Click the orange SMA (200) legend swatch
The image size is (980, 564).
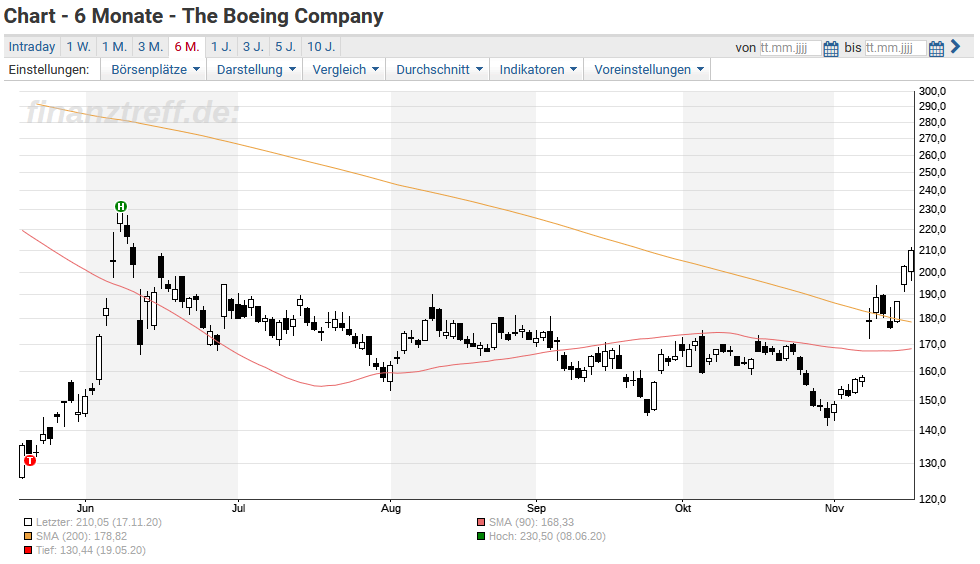[x=28, y=536]
